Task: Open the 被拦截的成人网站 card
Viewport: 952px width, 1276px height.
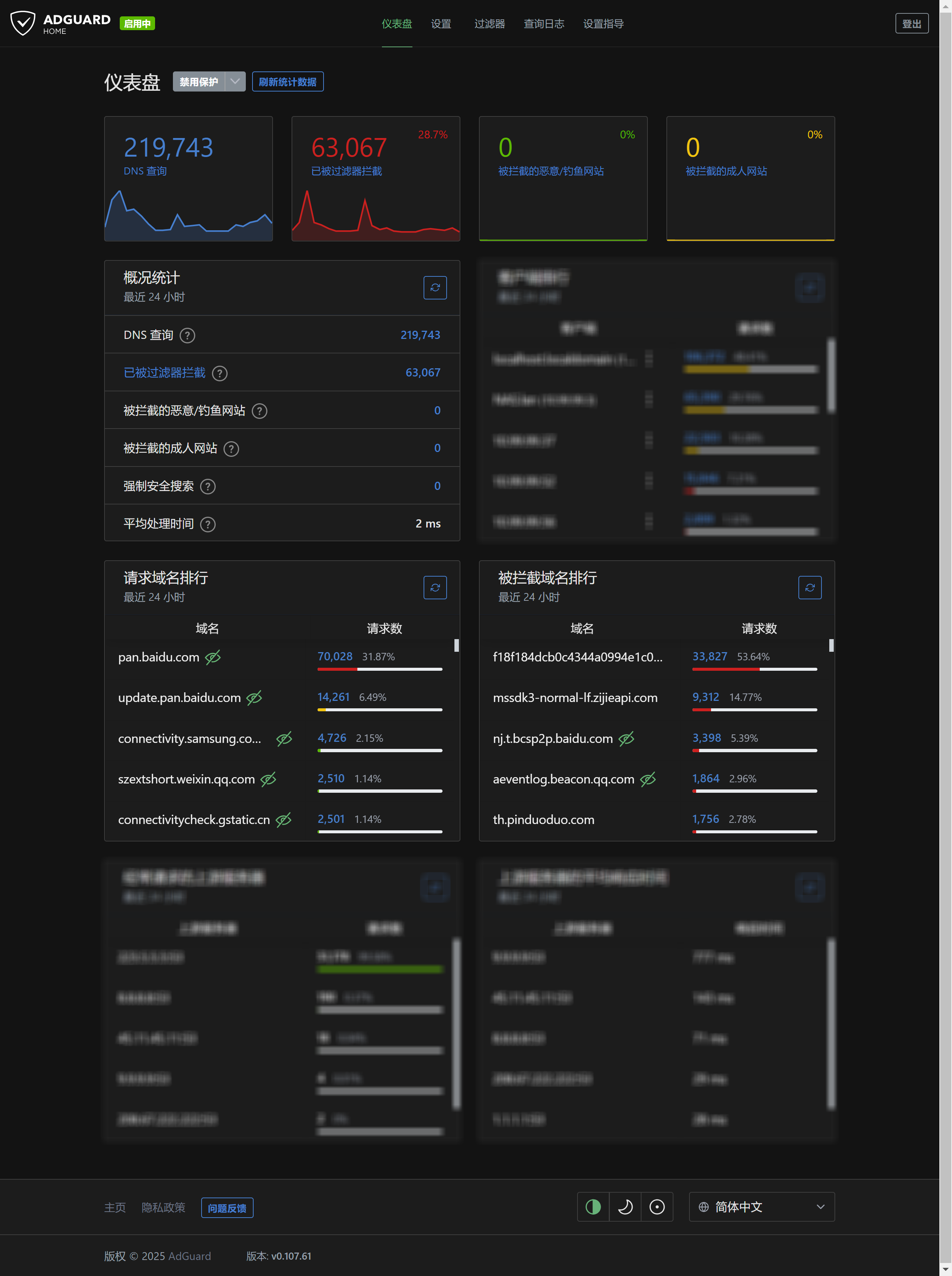Action: (x=750, y=179)
